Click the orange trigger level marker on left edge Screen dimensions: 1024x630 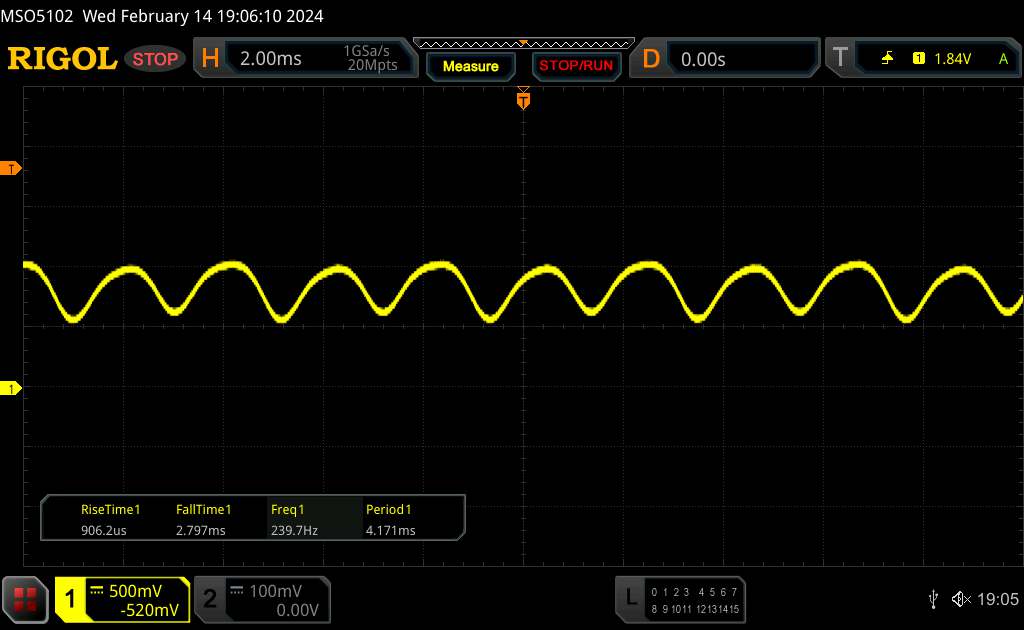[x=12, y=169]
